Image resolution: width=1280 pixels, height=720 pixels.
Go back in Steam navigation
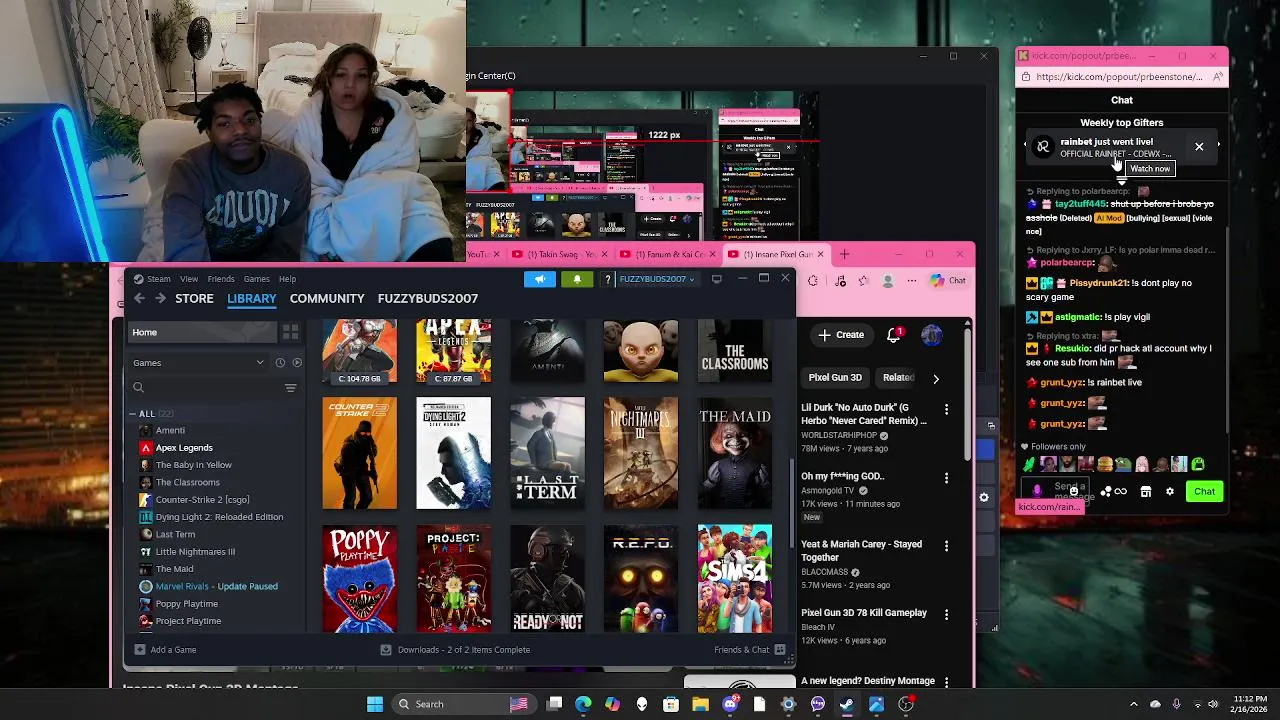coord(140,298)
